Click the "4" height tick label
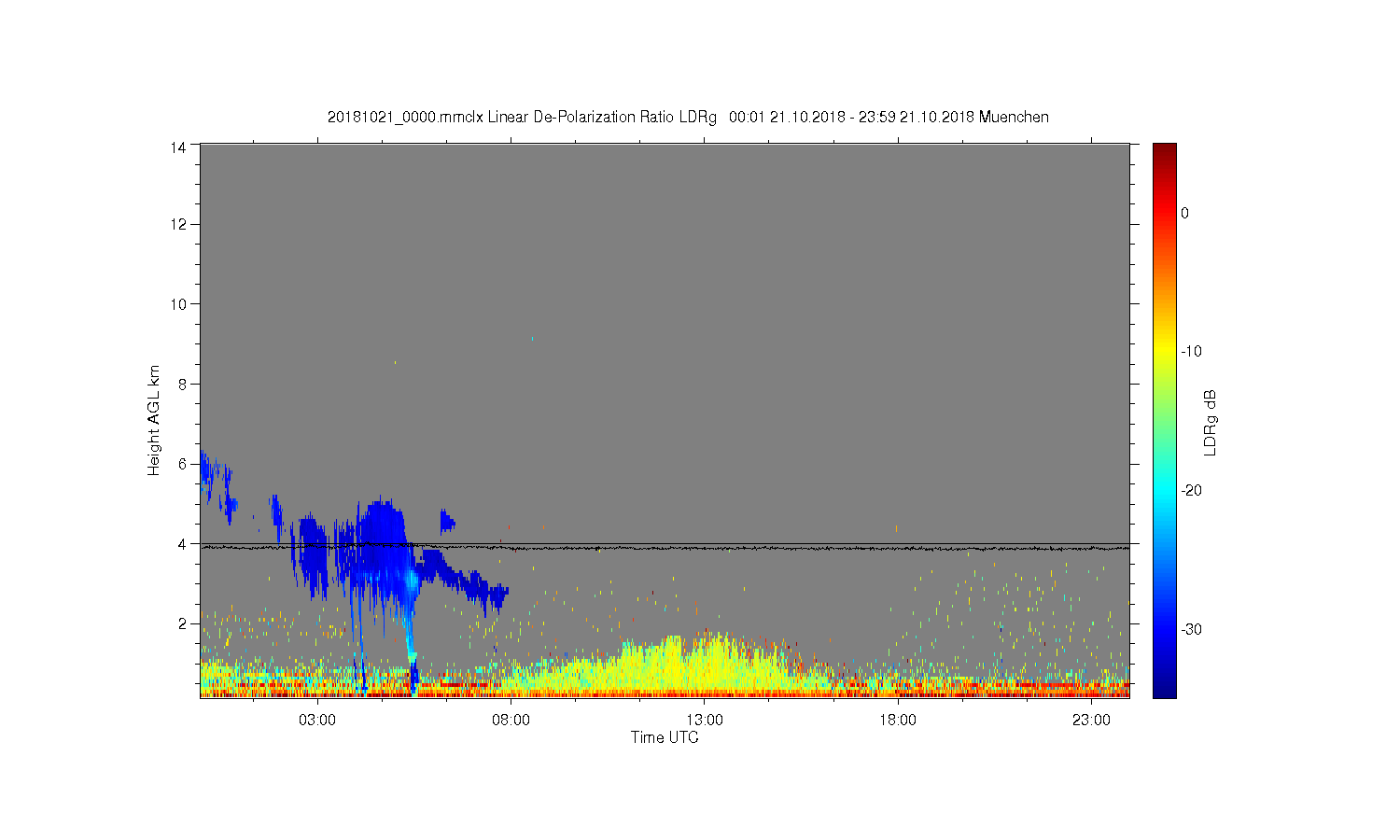Viewport: 1400px width, 840px height. 182,544
